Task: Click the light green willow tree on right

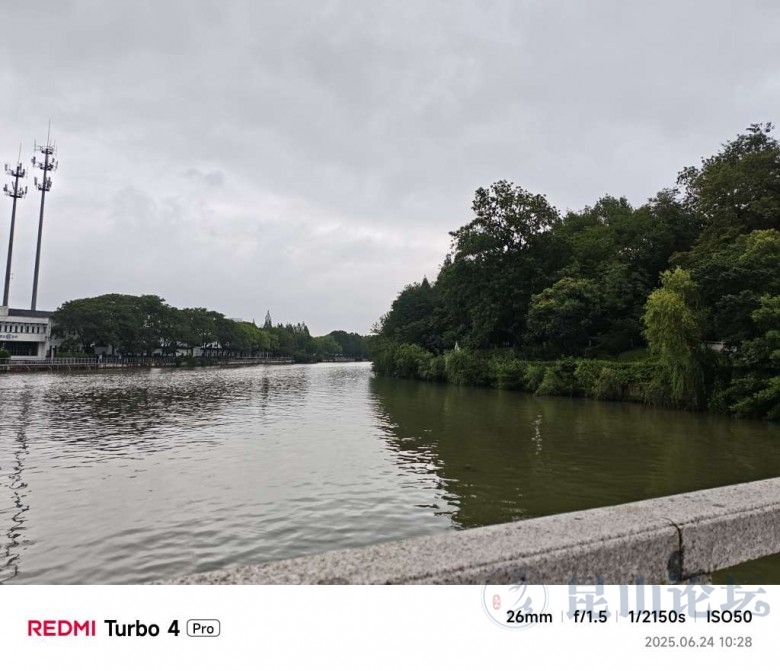Action: click(x=672, y=328)
